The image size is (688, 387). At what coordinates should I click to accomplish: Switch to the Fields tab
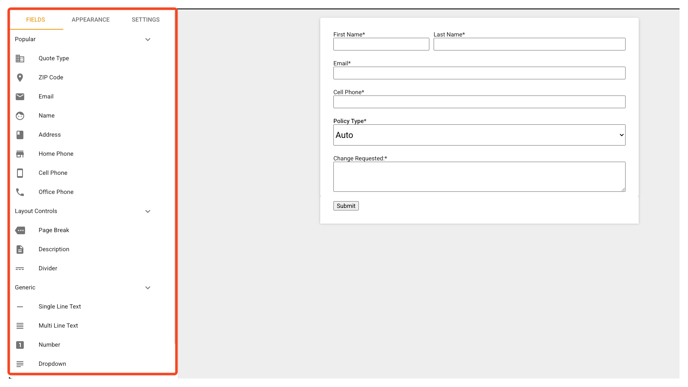36,20
